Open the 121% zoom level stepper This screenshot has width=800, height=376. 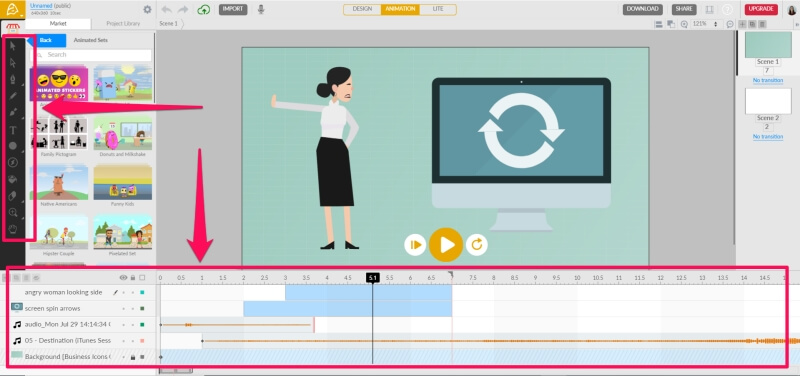click(x=716, y=24)
